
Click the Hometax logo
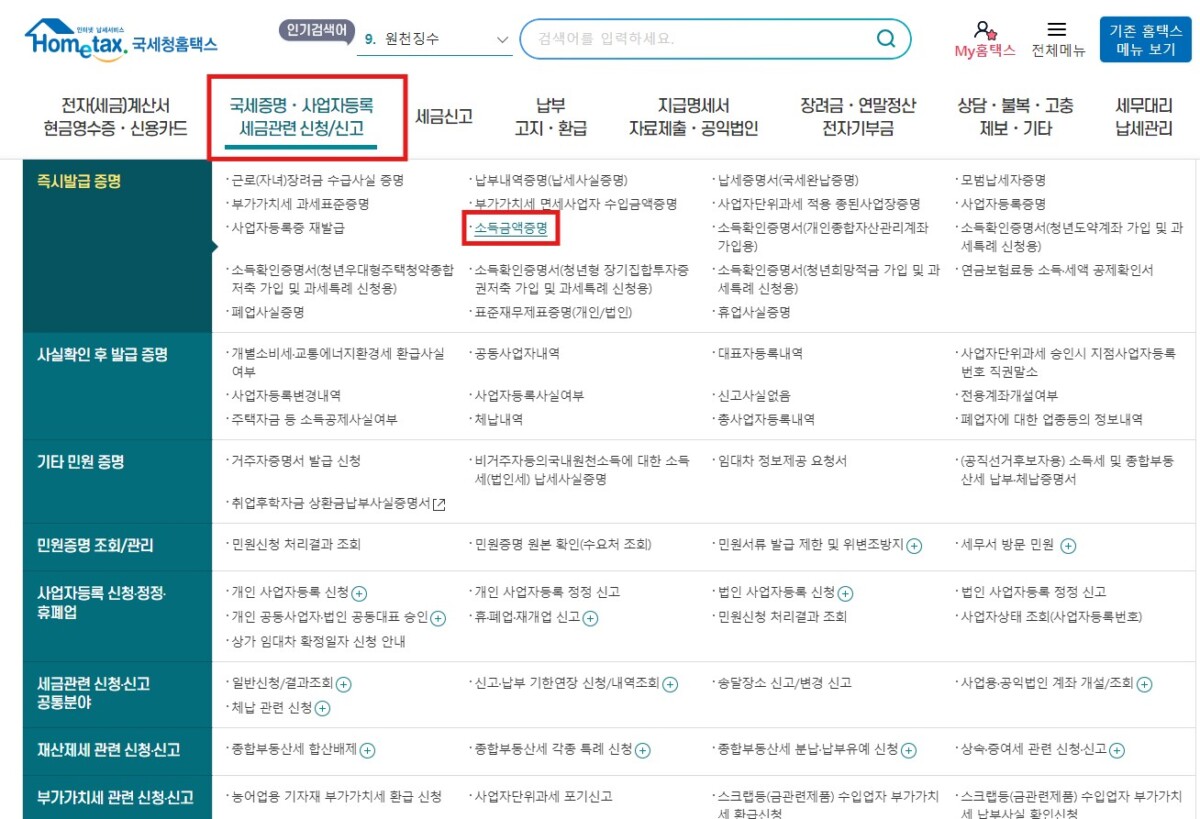pyautogui.click(x=121, y=40)
